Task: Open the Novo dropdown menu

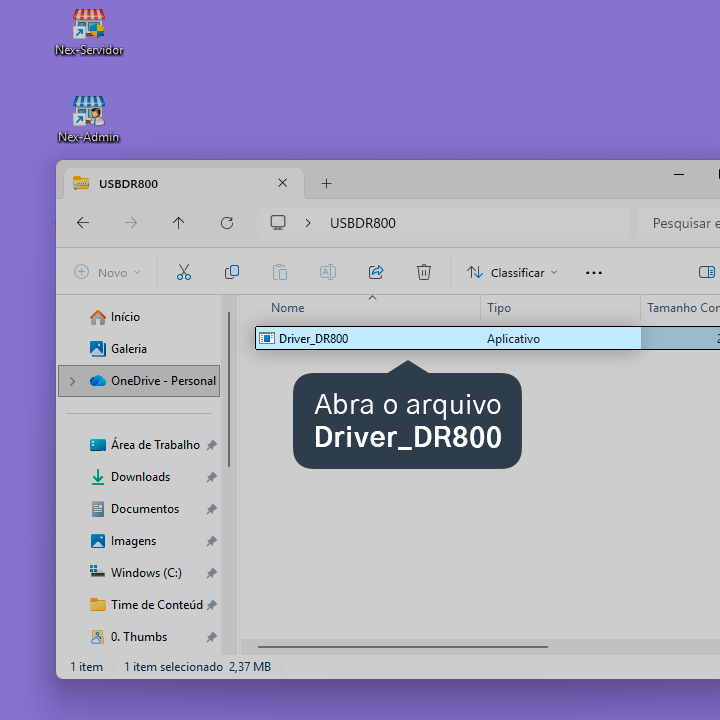Action: pyautogui.click(x=107, y=273)
